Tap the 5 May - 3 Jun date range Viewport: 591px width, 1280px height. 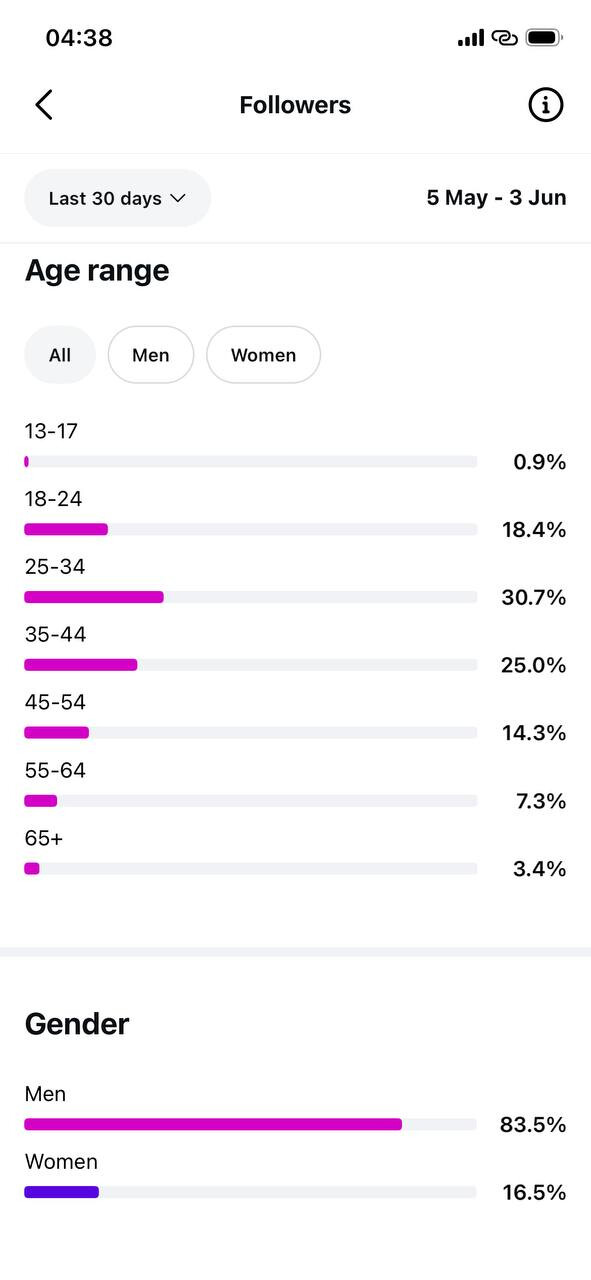tap(497, 198)
